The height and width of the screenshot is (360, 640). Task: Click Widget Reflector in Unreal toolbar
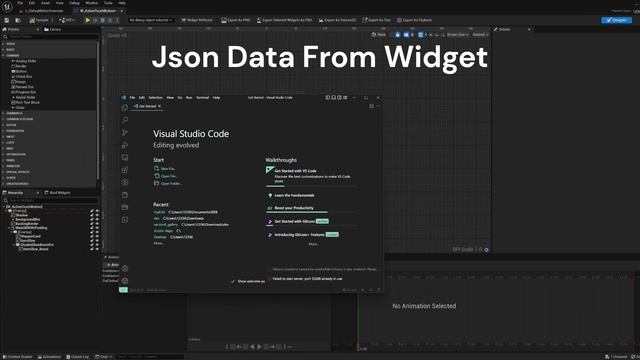197,20
